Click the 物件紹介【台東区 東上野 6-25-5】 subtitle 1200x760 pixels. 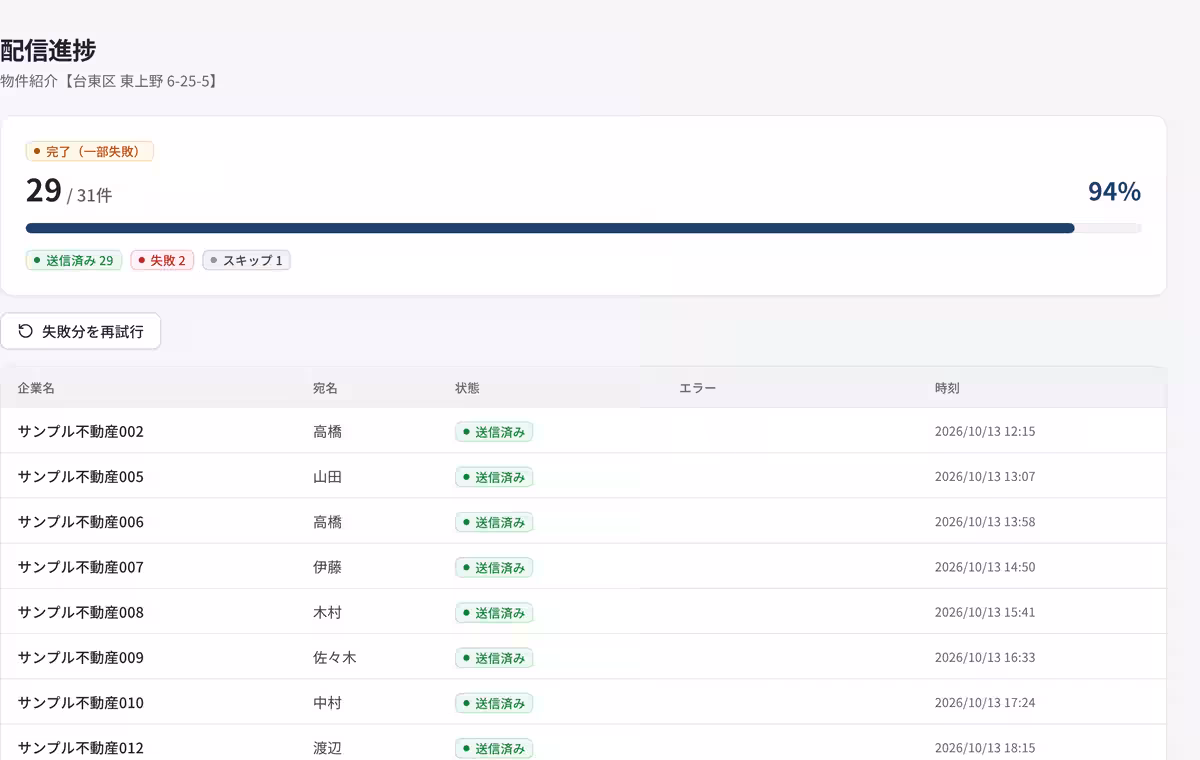pyautogui.click(x=109, y=81)
